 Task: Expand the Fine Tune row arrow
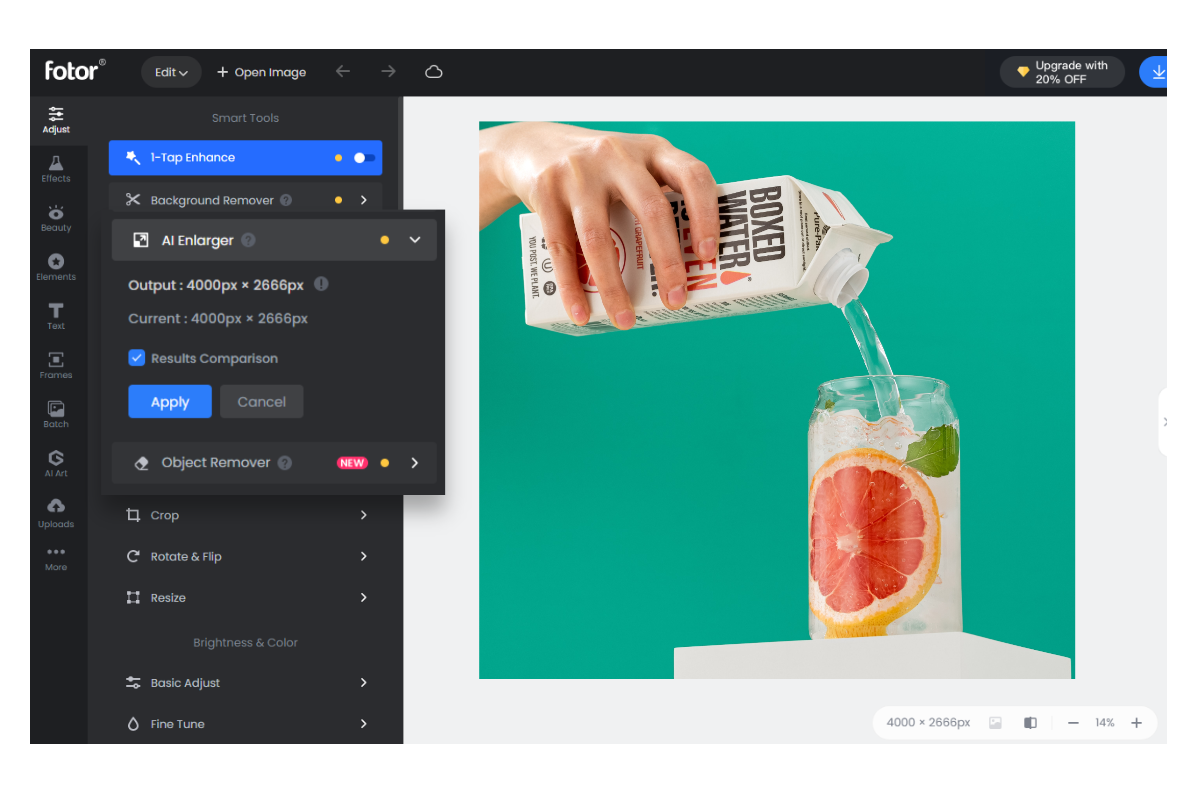pyautogui.click(x=364, y=724)
